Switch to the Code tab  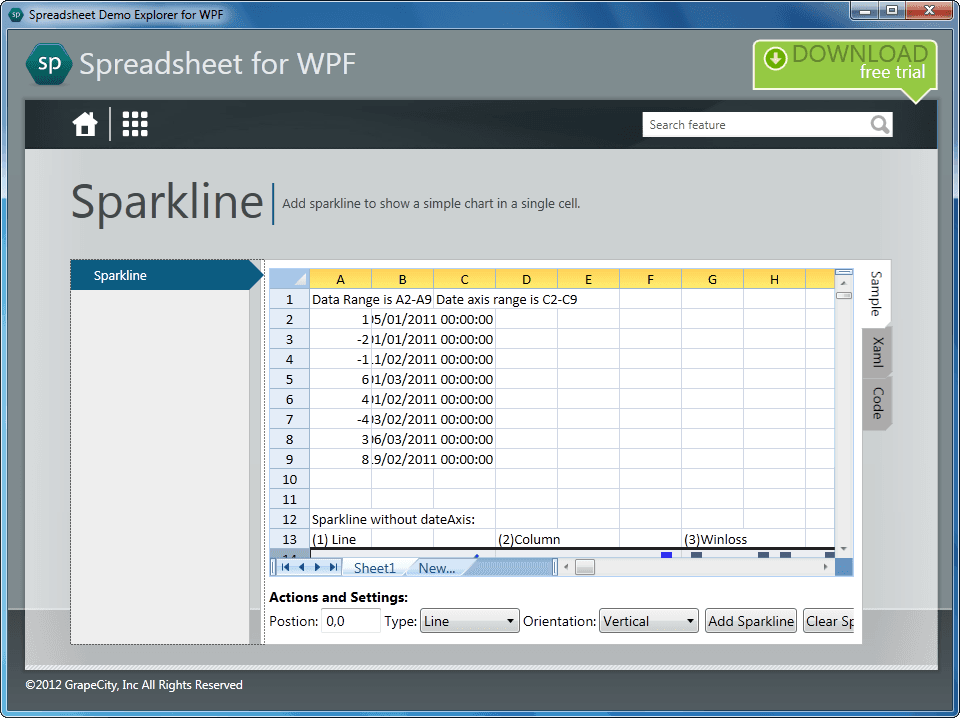877,403
